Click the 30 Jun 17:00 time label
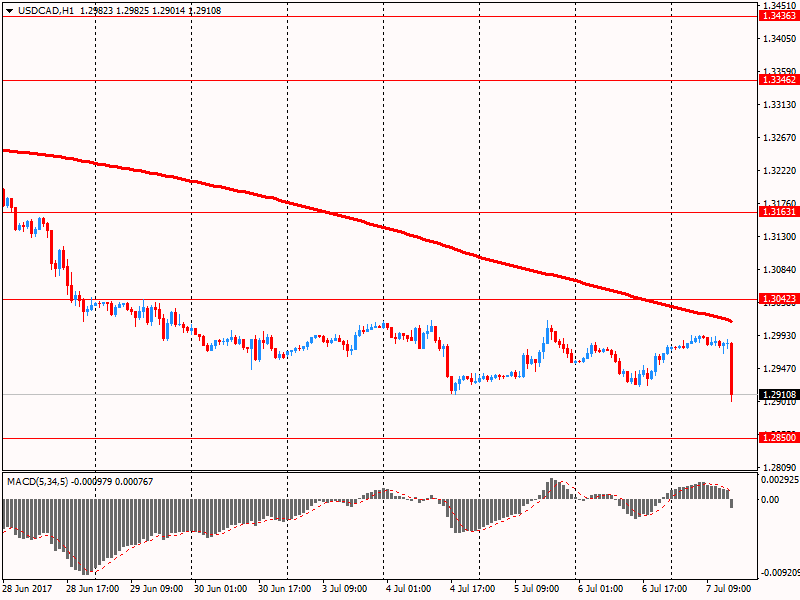The width and height of the screenshot is (800, 600). (x=285, y=589)
